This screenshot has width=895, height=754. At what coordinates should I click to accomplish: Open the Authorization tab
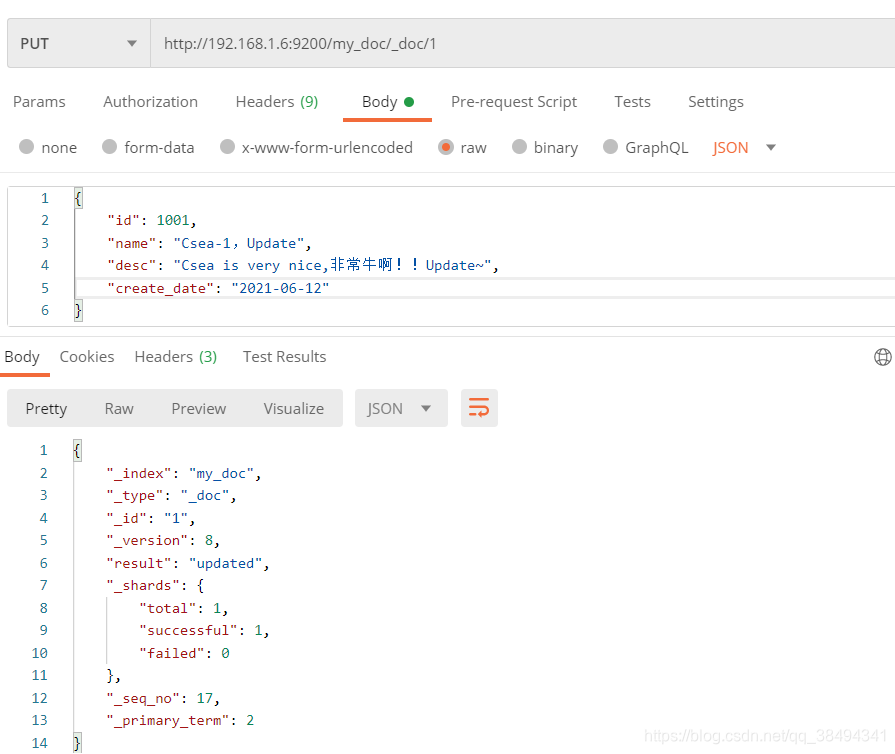tap(150, 102)
